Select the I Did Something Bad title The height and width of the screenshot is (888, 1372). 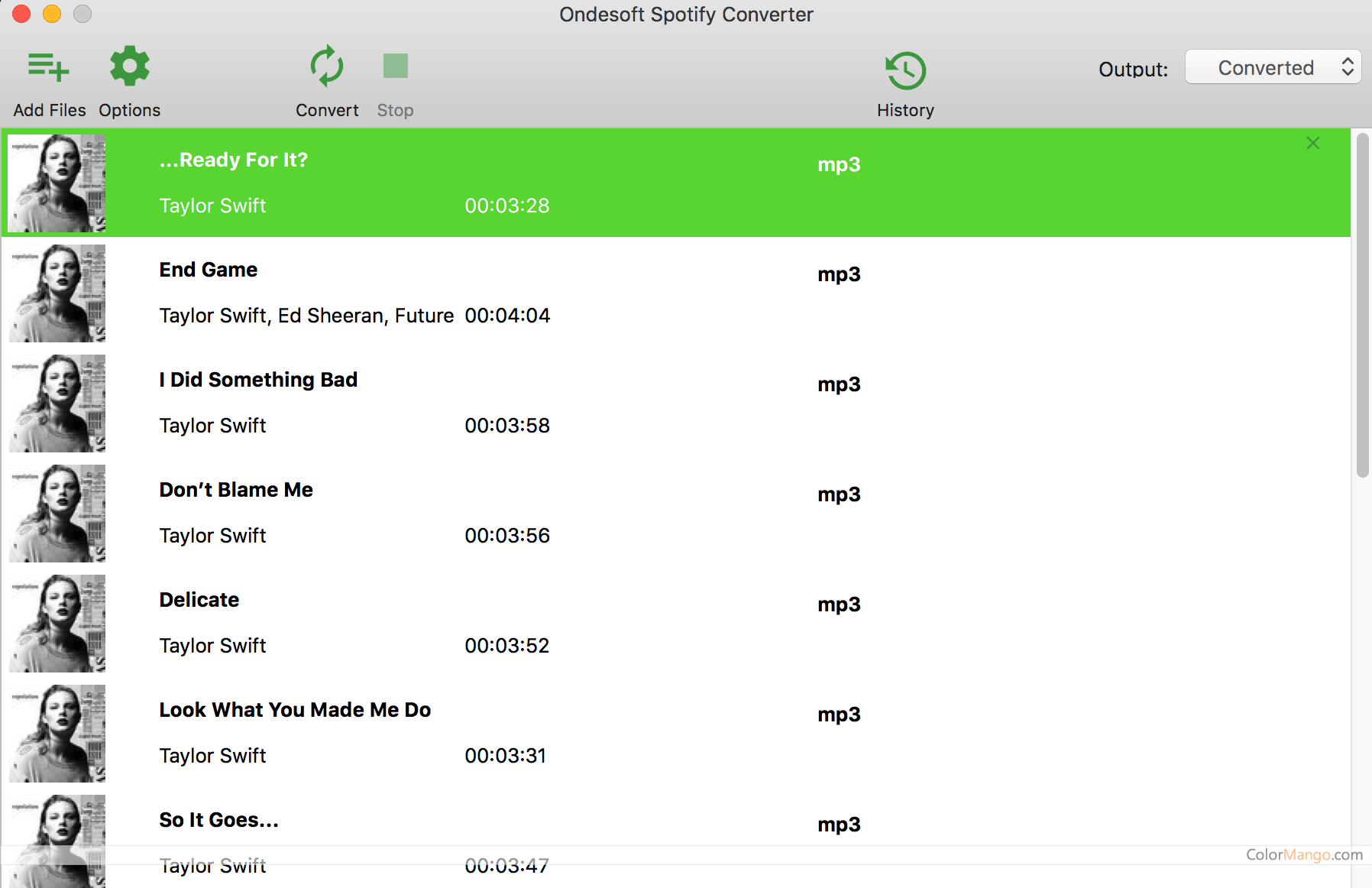tap(258, 380)
